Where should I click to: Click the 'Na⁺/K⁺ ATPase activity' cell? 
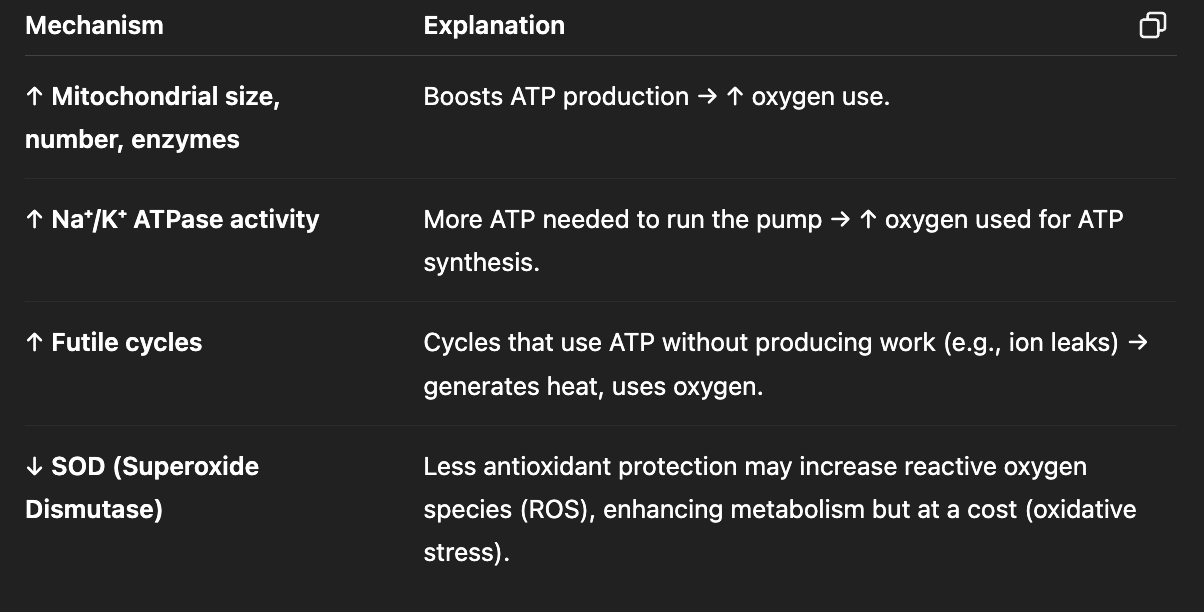point(172,220)
